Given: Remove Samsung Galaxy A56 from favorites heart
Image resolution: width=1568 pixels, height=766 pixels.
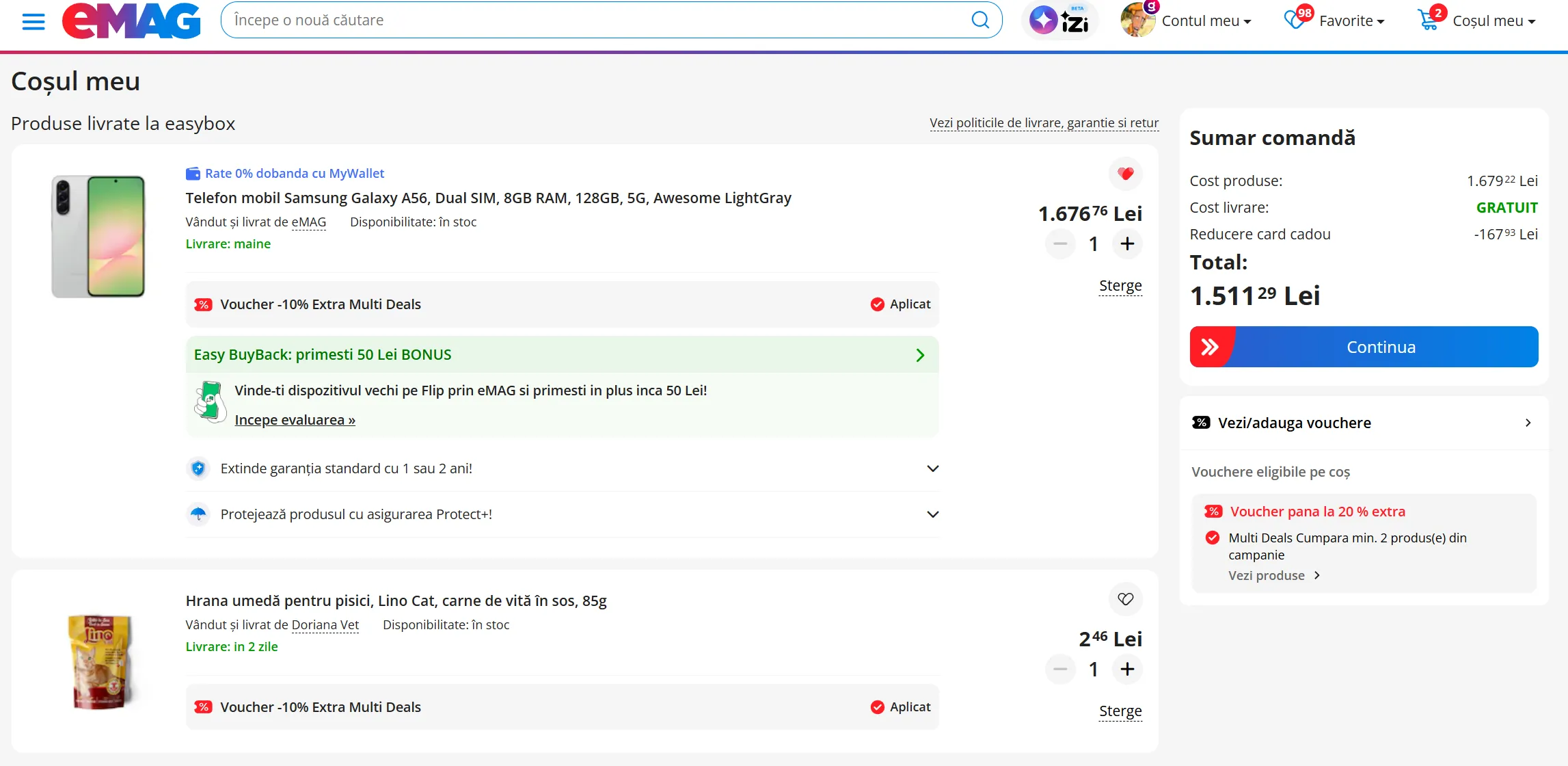Looking at the screenshot, I should (x=1125, y=174).
